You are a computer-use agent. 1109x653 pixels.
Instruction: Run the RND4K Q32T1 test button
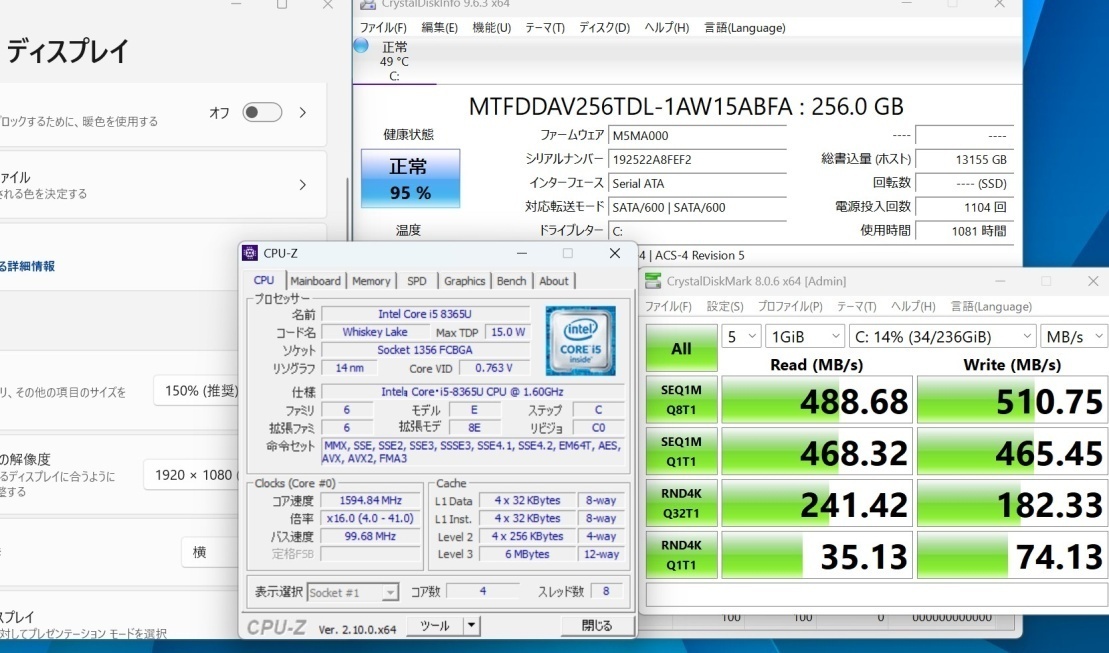(682, 503)
